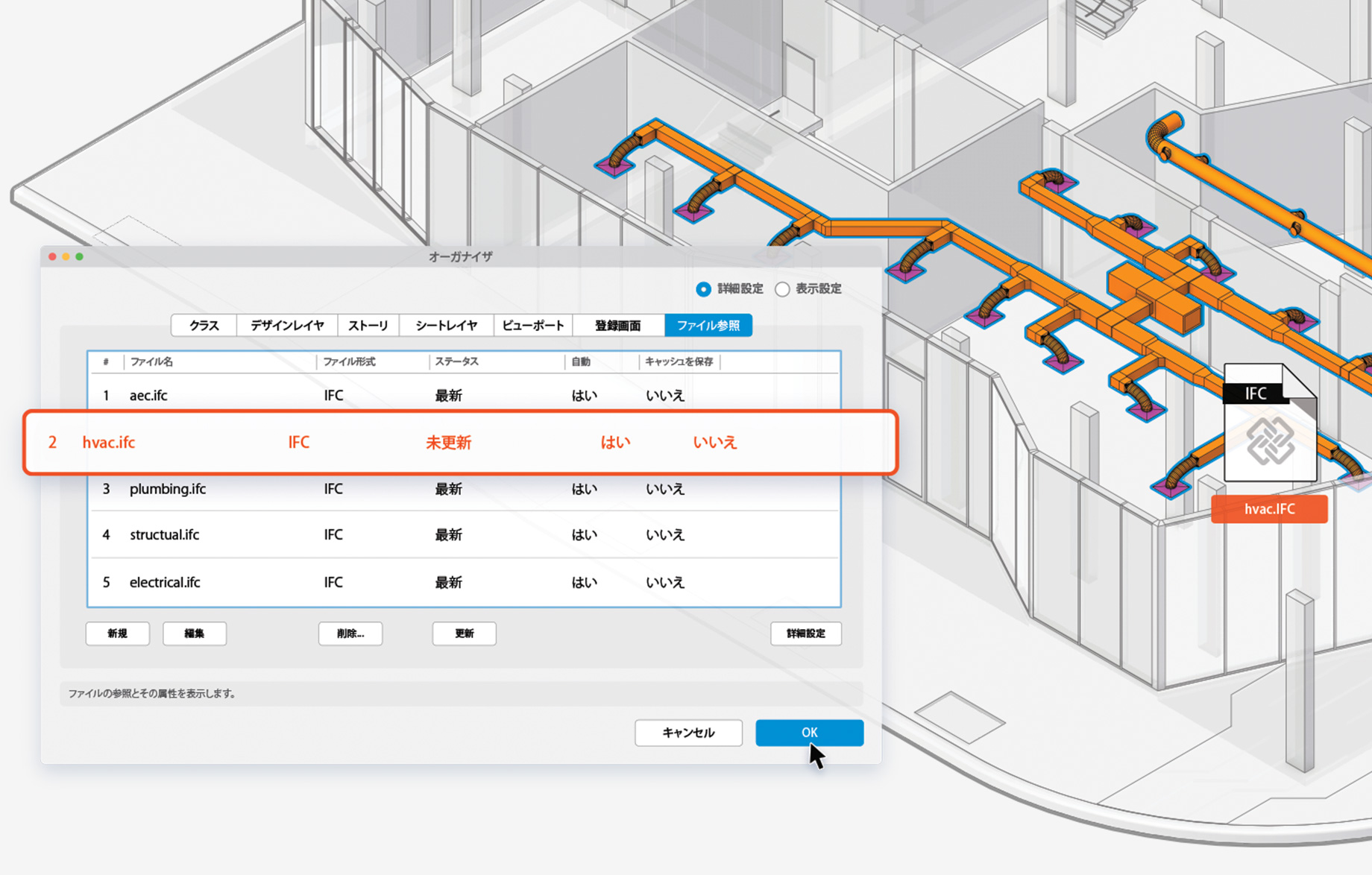Open the 登録画面 tab
Image resolution: width=1372 pixels, height=875 pixels.
(618, 325)
